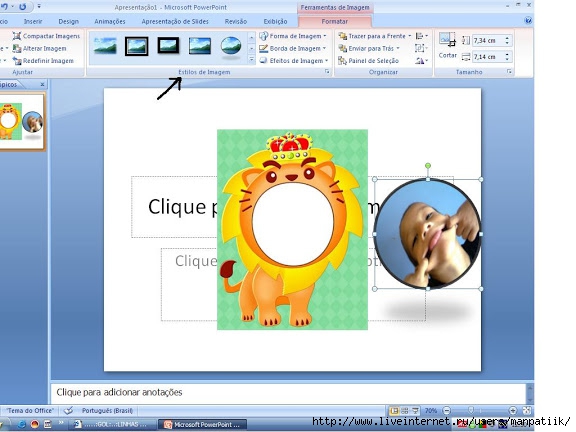Open the GOL LINHAS taskbar window
Viewport: 576px width, 432px height.
112,425
